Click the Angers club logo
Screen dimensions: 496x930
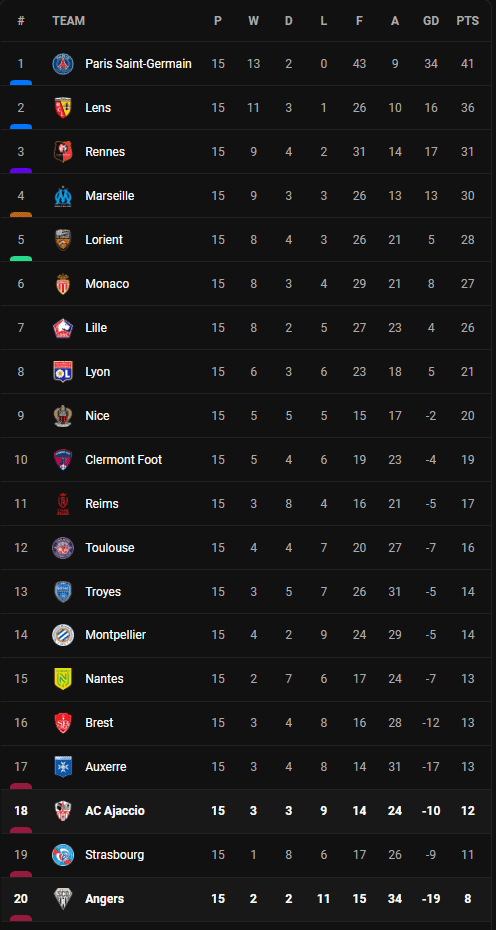(63, 899)
